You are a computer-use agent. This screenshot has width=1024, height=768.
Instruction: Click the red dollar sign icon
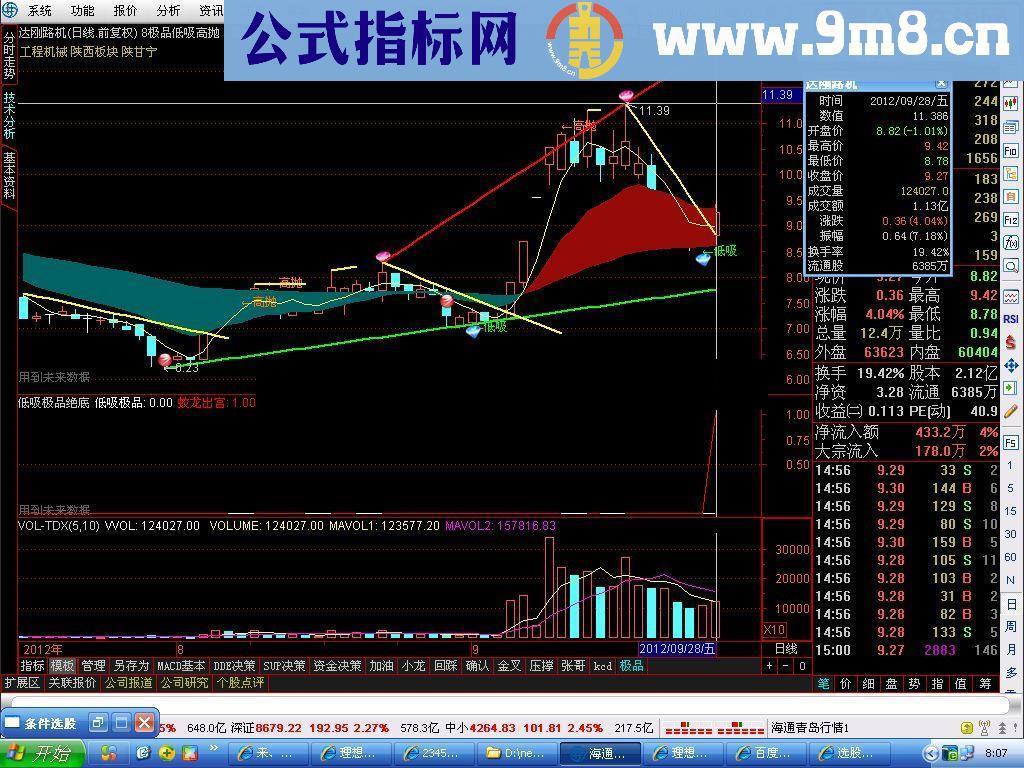click(1011, 342)
